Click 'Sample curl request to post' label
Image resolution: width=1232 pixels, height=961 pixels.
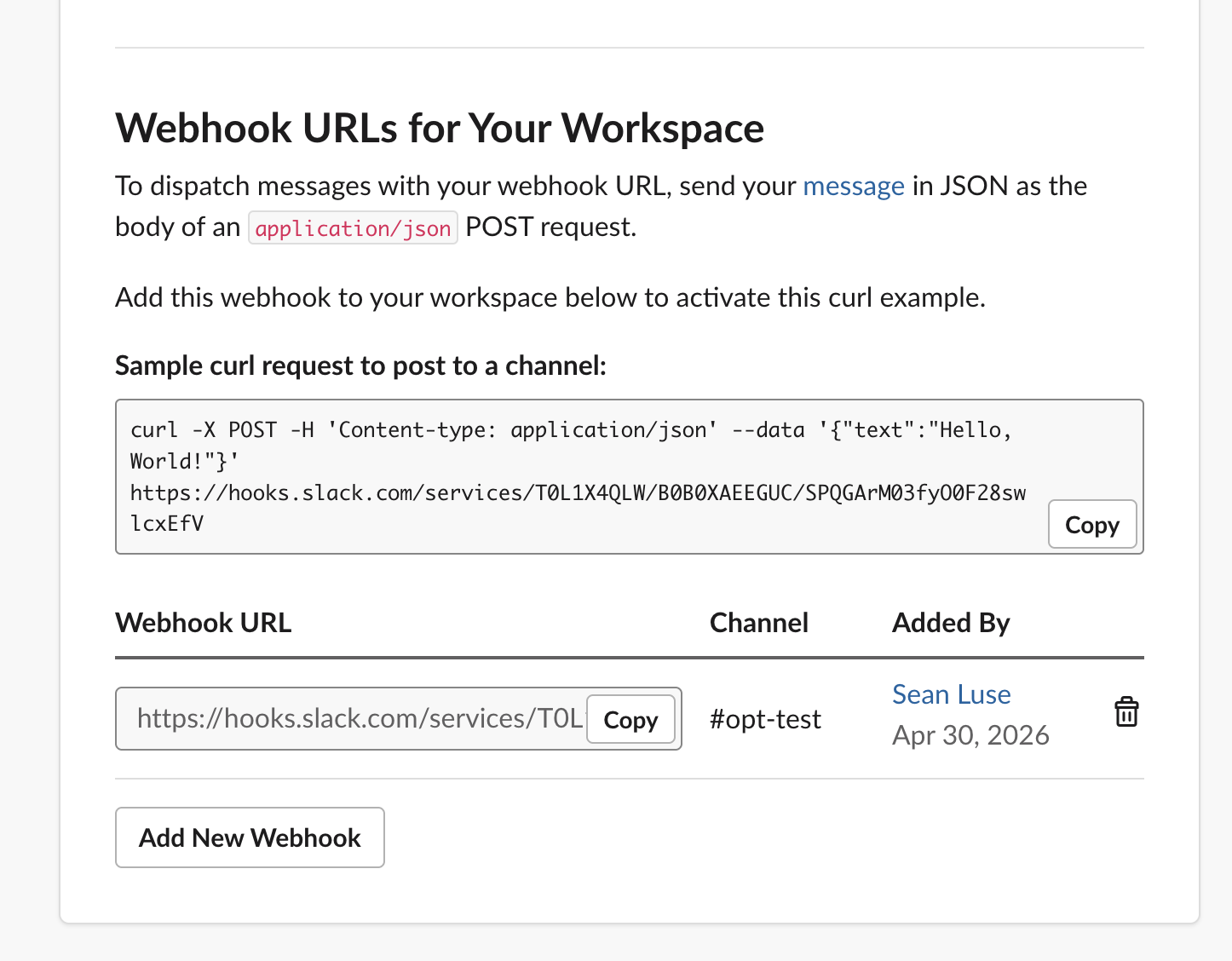click(361, 365)
